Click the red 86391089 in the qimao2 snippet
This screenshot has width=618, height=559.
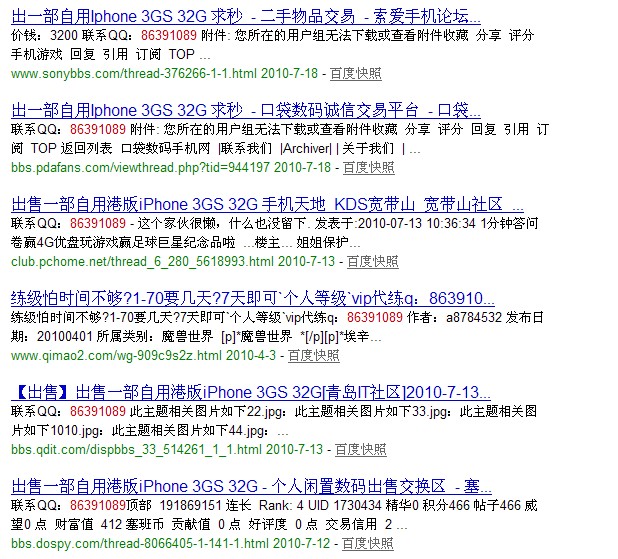[x=375, y=317]
